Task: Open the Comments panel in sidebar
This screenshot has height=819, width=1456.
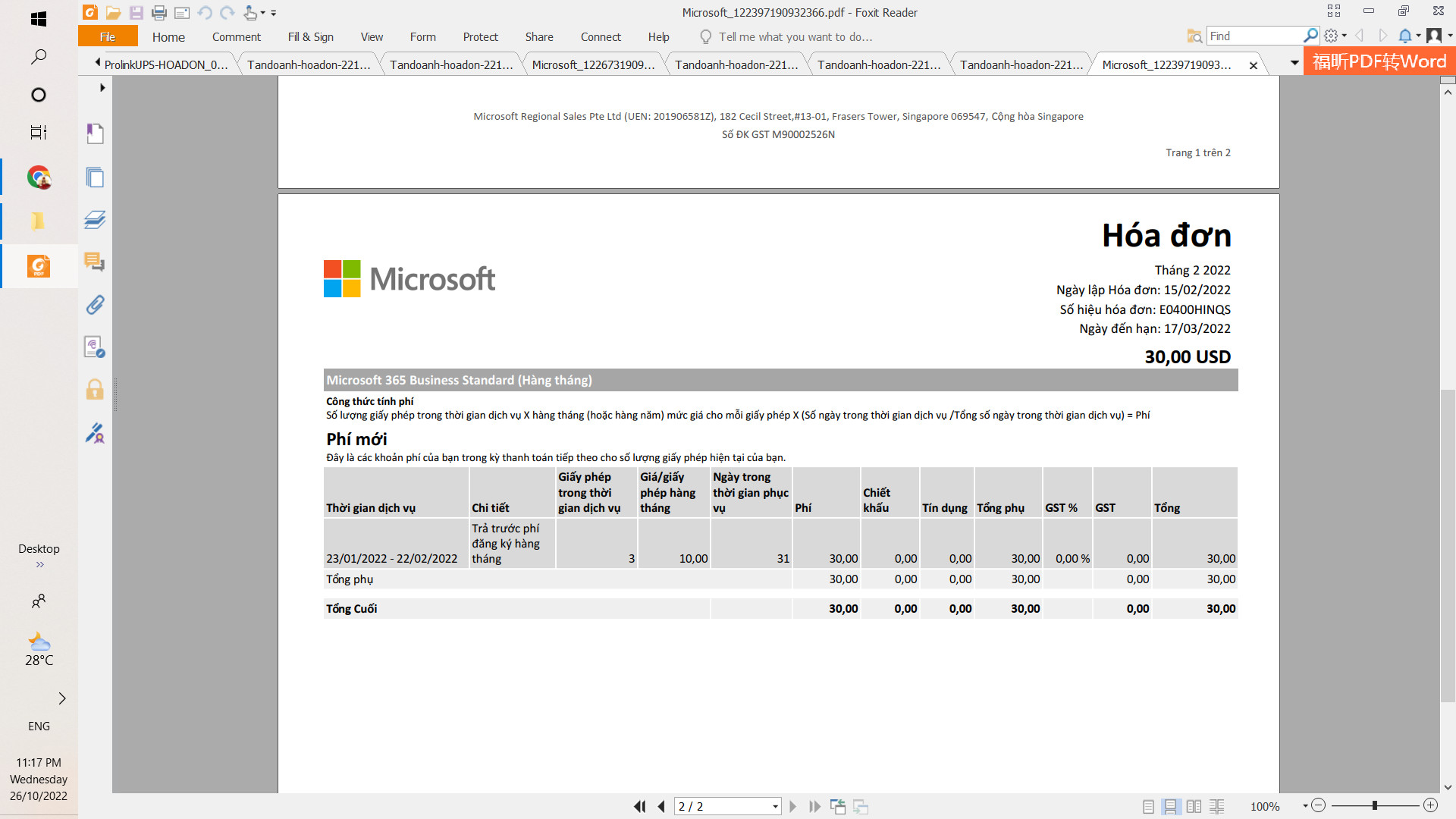Action: [95, 262]
